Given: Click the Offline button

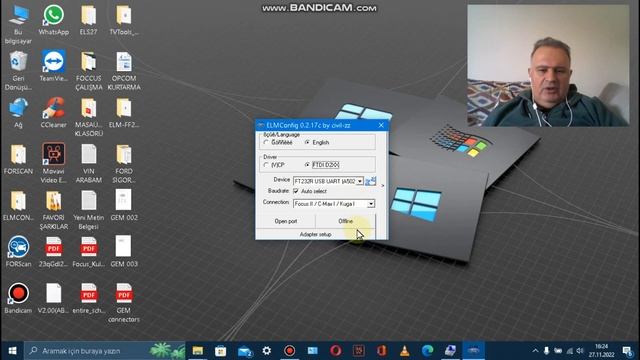Looking at the screenshot, I should 346,221.
